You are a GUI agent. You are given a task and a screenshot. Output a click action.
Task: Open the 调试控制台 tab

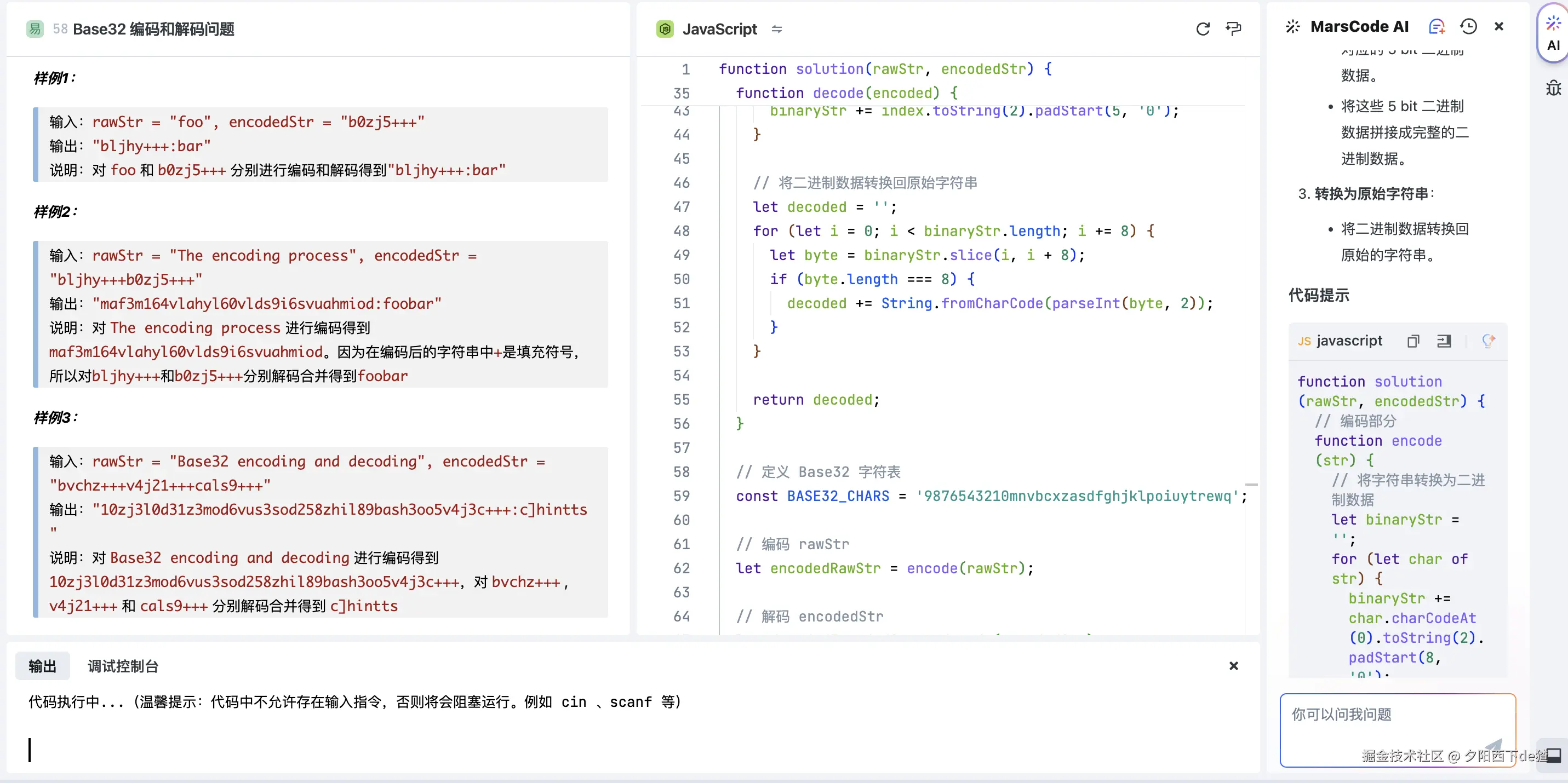[122, 666]
